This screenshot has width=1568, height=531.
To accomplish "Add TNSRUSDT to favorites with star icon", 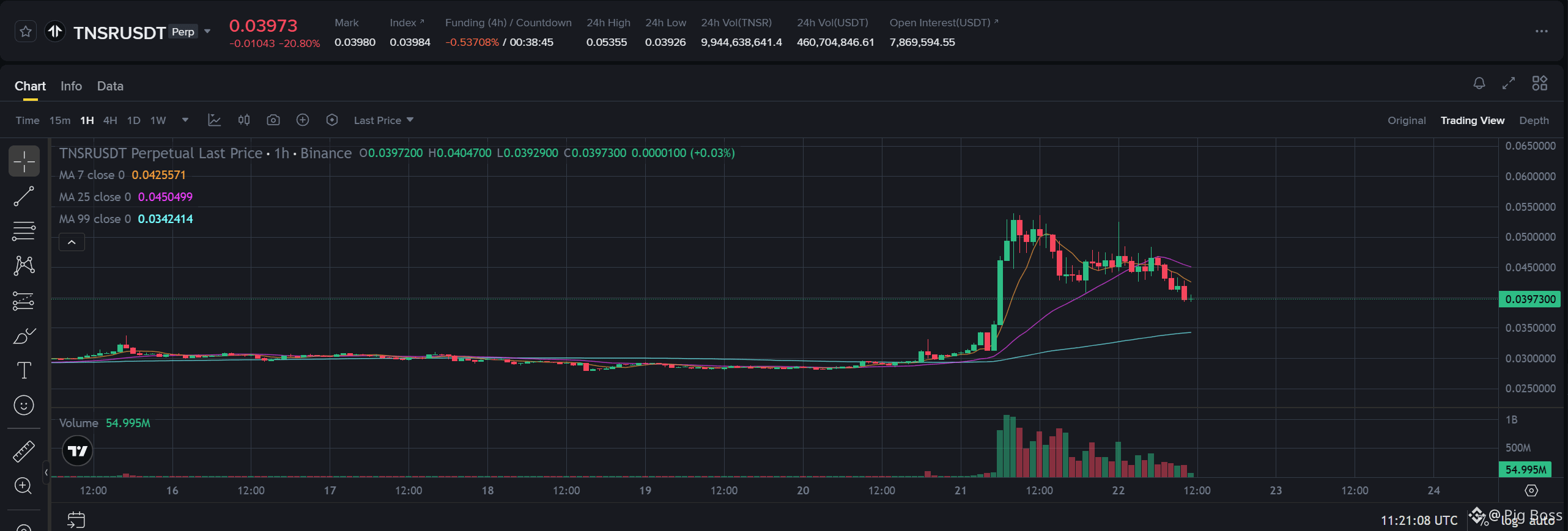I will (x=26, y=32).
